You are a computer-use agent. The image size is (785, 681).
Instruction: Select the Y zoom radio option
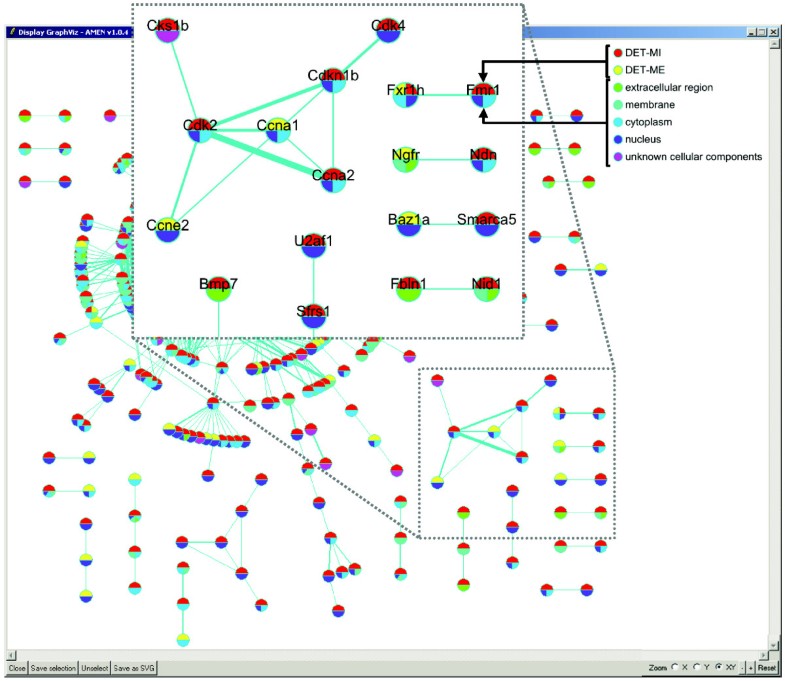[x=696, y=667]
